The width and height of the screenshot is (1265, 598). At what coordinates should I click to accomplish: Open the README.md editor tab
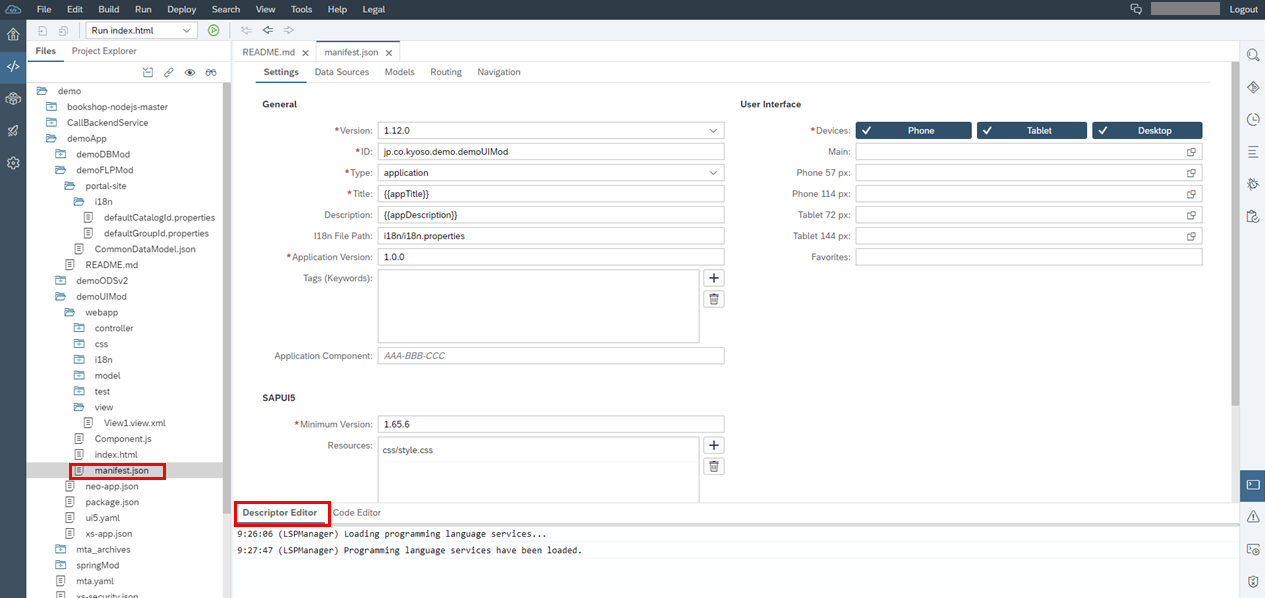click(268, 52)
